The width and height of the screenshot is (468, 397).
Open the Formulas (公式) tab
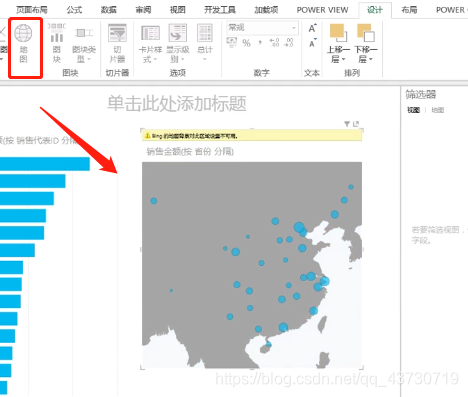[x=74, y=10]
